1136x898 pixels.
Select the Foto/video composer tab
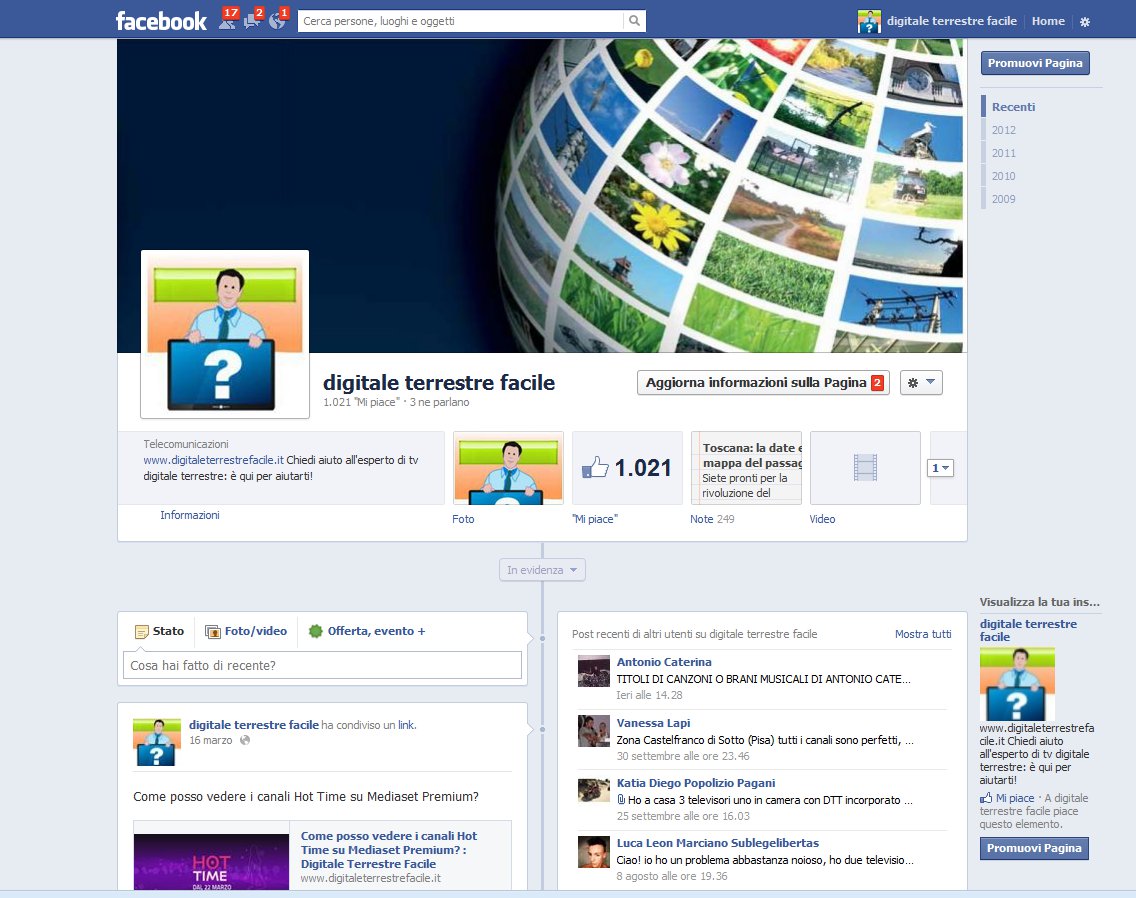tap(246, 631)
